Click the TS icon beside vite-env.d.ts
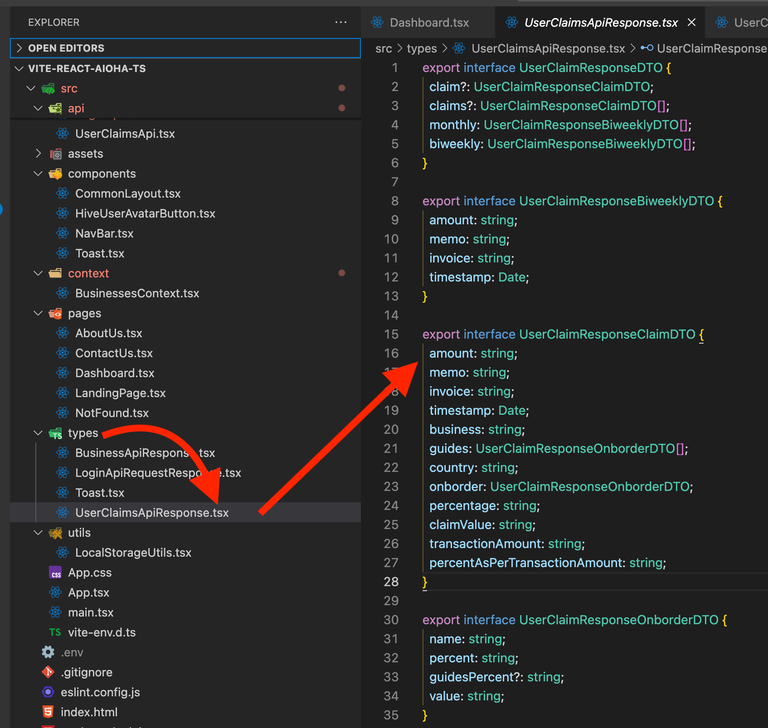This screenshot has height=728, width=768. (55, 632)
